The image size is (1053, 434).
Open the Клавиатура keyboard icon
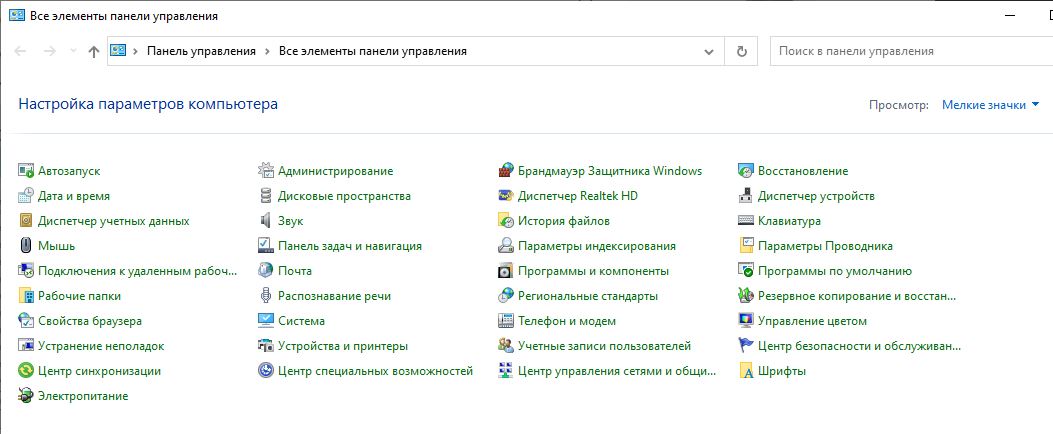(x=746, y=221)
